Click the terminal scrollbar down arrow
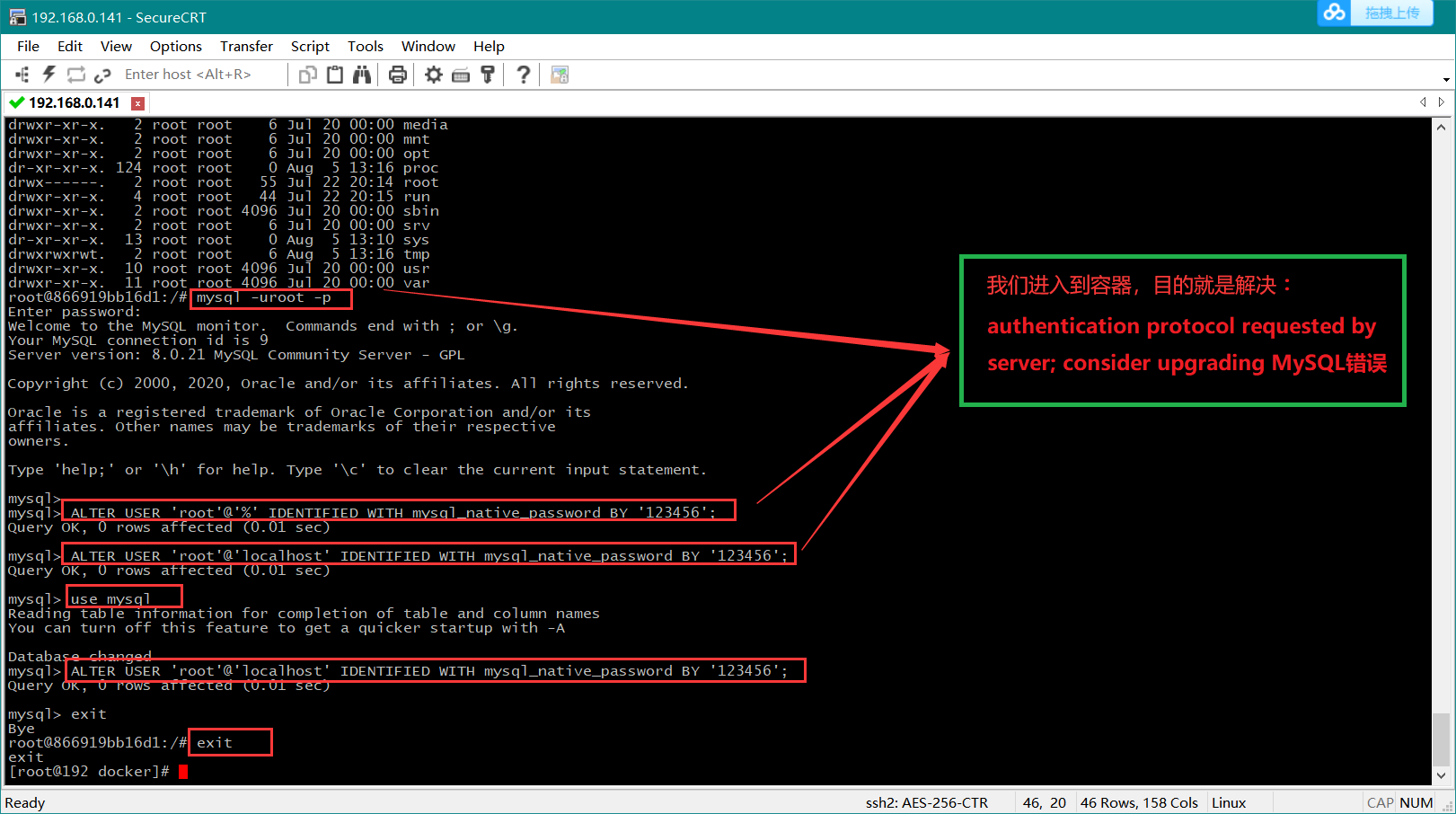 1441,774
